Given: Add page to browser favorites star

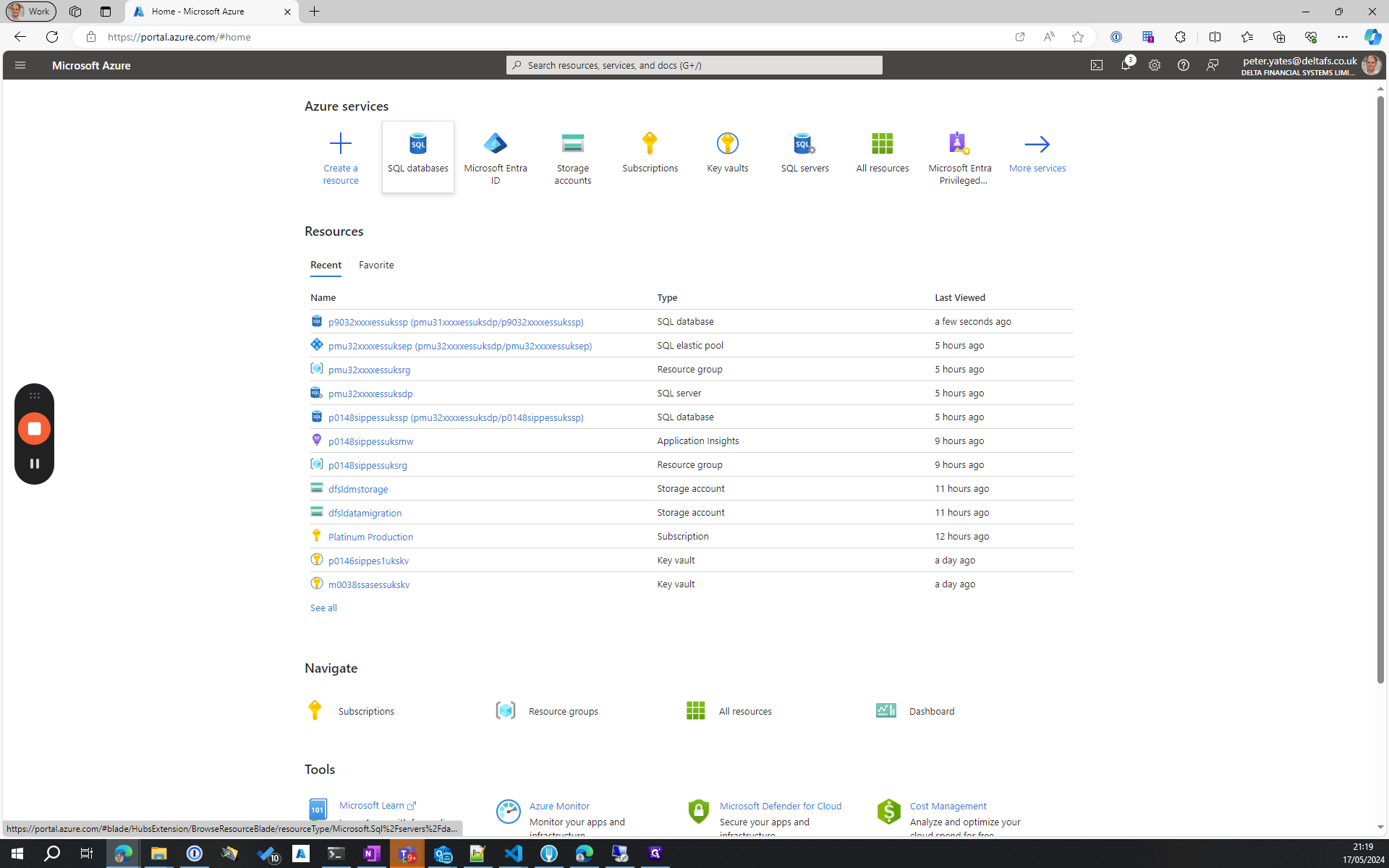Looking at the screenshot, I should pyautogui.click(x=1078, y=37).
